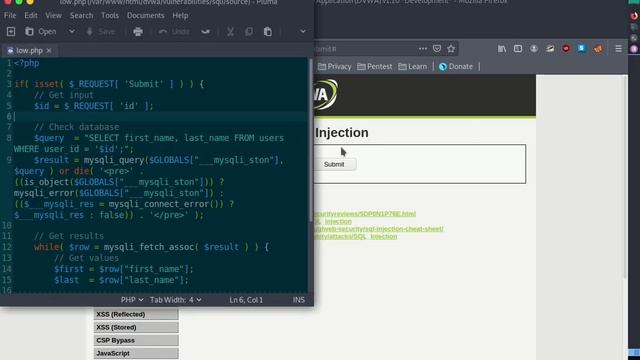Viewport: 640px width, 360px height.
Task: Create a new document in Pluma
Action: pyautogui.click(x=11, y=31)
